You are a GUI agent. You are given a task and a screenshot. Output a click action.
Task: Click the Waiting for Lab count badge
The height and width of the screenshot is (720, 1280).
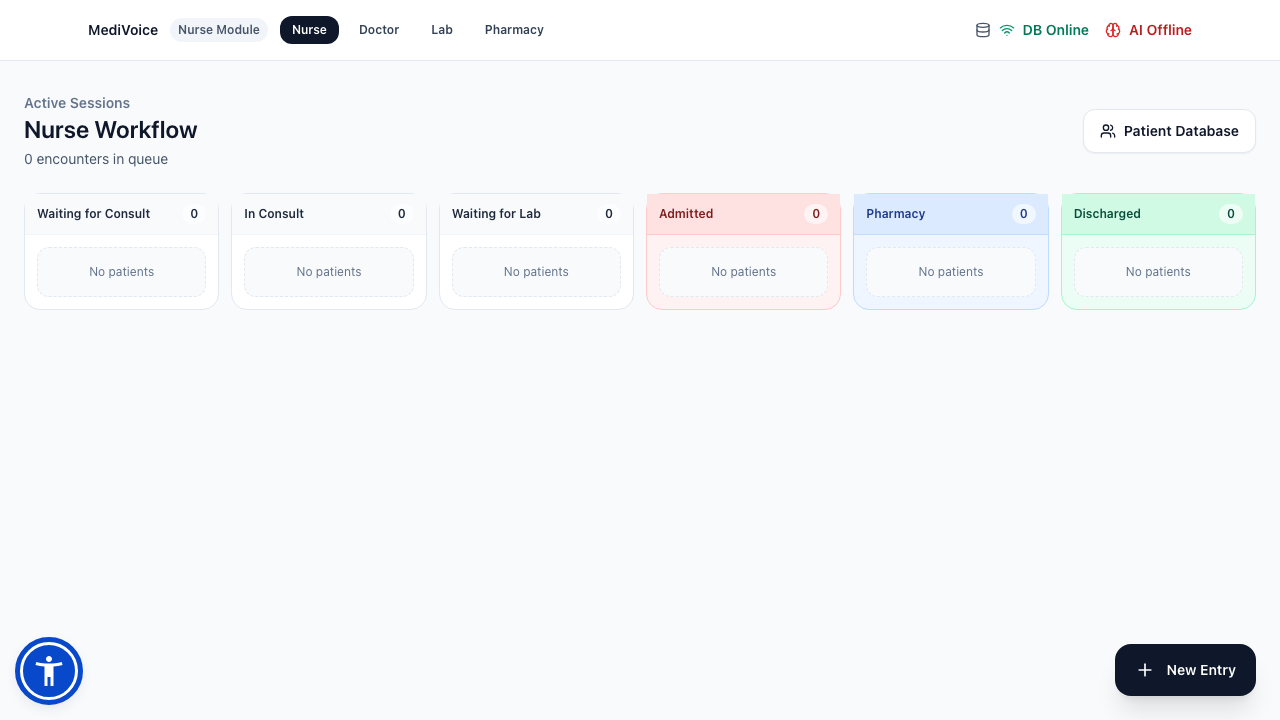click(x=609, y=214)
